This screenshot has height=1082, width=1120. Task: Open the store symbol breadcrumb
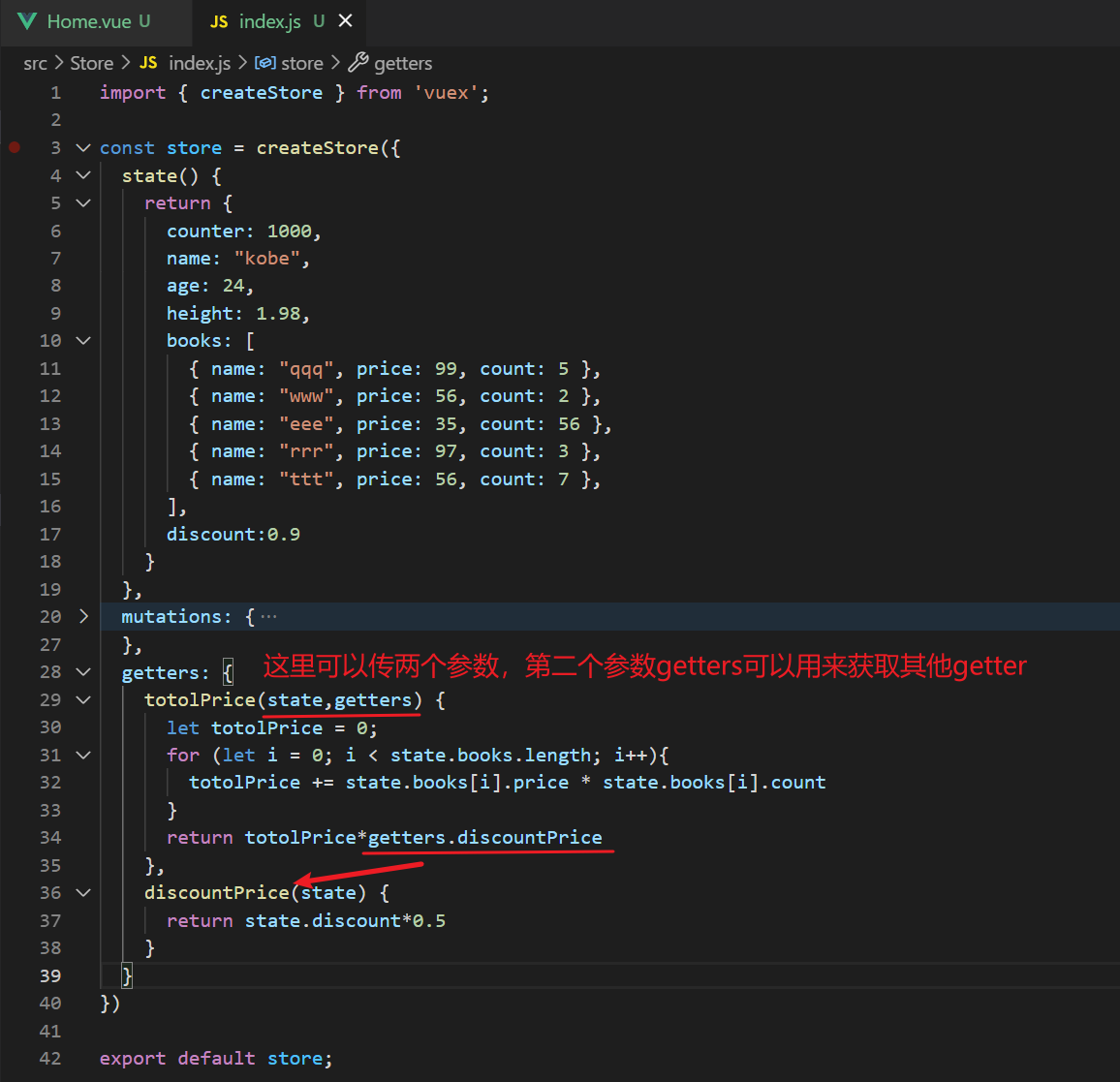(x=302, y=64)
